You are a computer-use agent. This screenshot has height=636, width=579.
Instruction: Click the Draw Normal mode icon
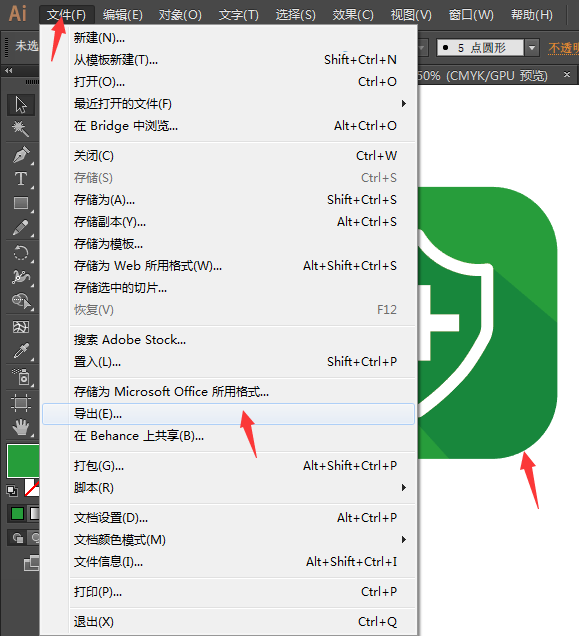tap(17, 538)
